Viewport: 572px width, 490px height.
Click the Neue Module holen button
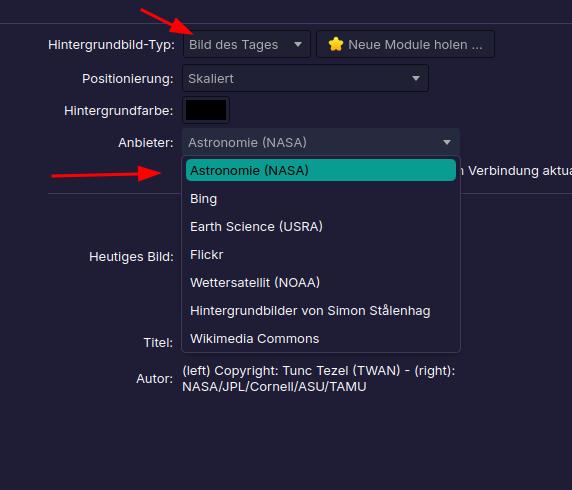[406, 44]
